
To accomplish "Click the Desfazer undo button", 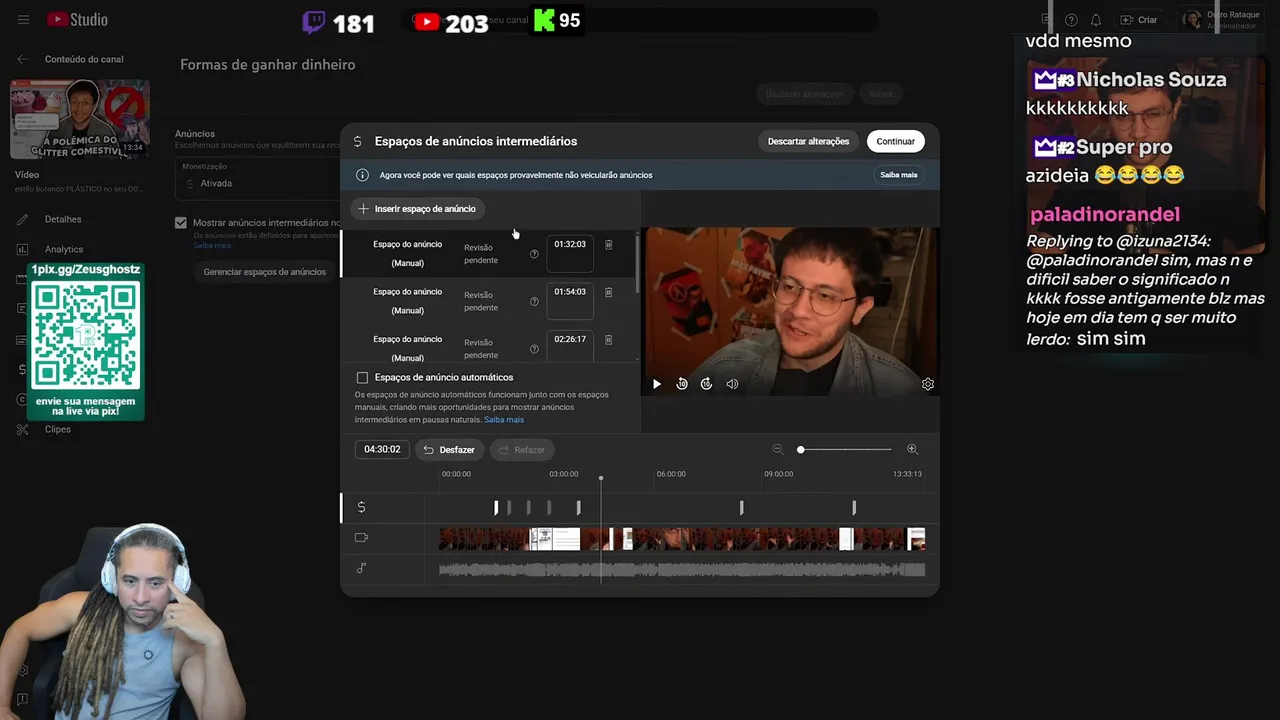I will pyautogui.click(x=449, y=450).
